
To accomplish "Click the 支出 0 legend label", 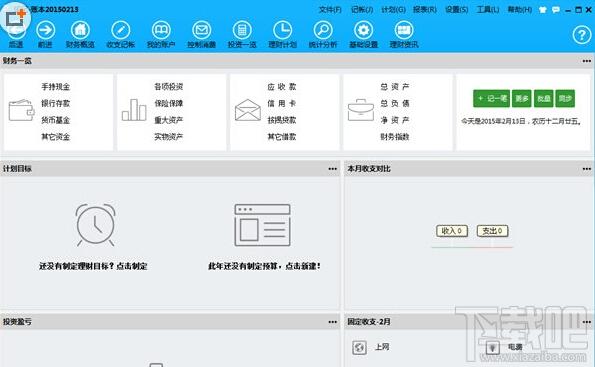I will (492, 231).
